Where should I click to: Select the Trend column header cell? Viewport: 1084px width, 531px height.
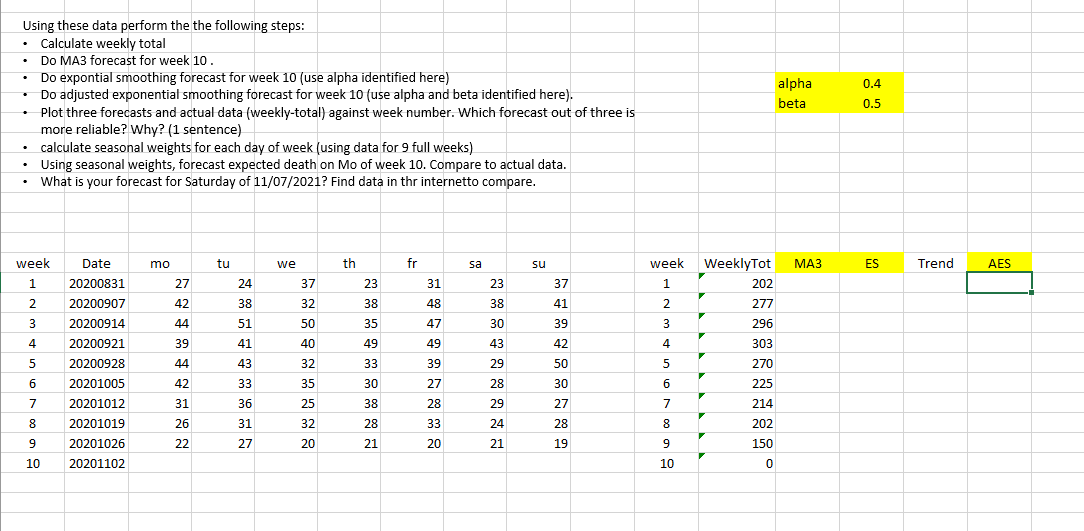tap(935, 263)
